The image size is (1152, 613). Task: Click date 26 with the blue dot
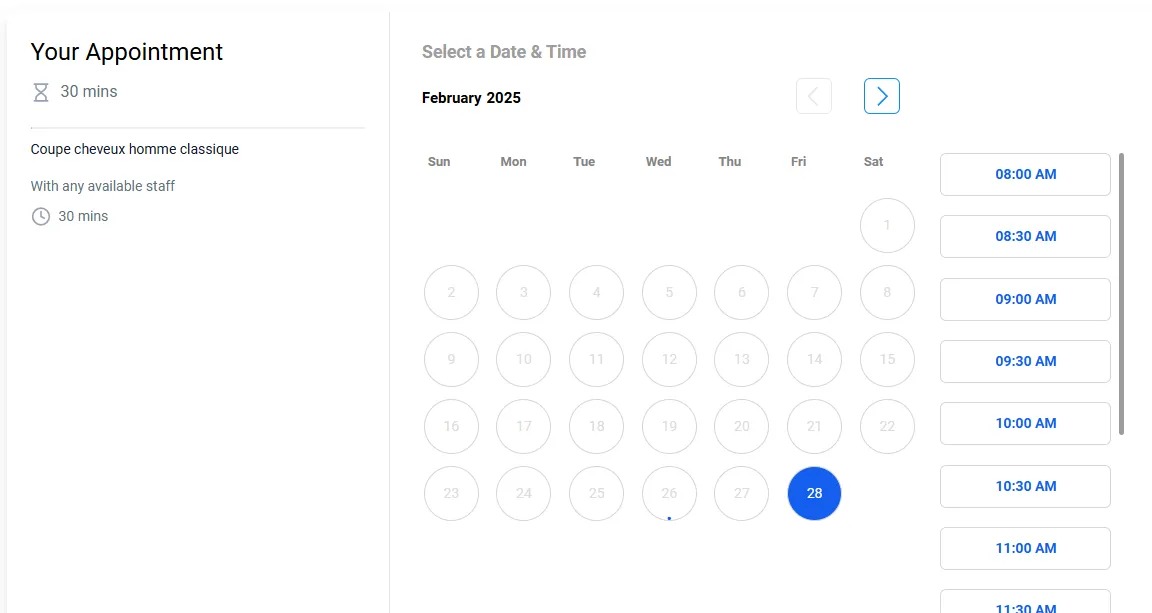[669, 493]
